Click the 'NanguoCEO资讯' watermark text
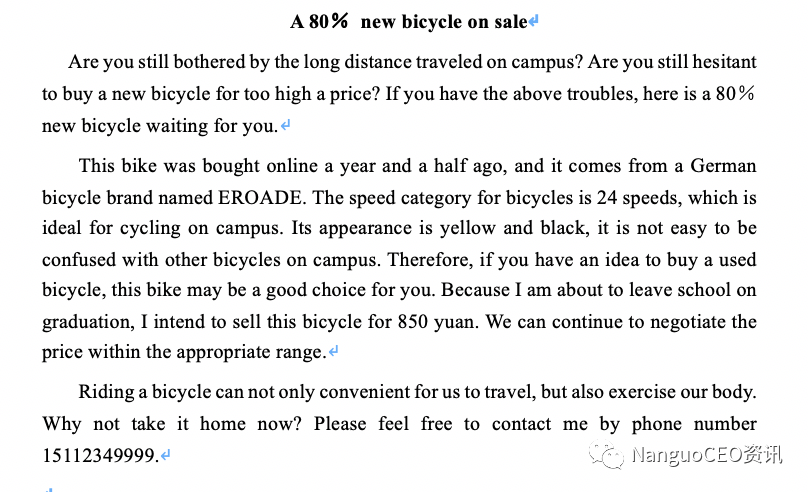The image size is (808, 492). [x=707, y=455]
